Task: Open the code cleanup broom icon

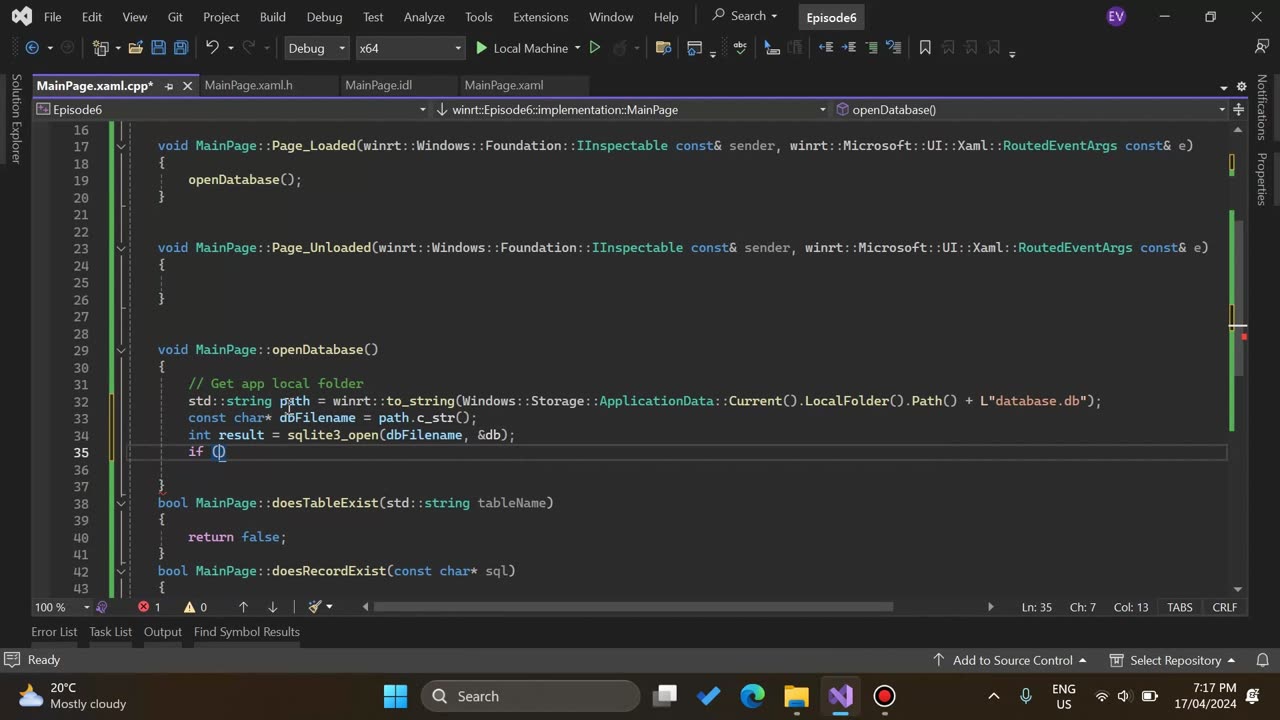Action: [x=314, y=607]
